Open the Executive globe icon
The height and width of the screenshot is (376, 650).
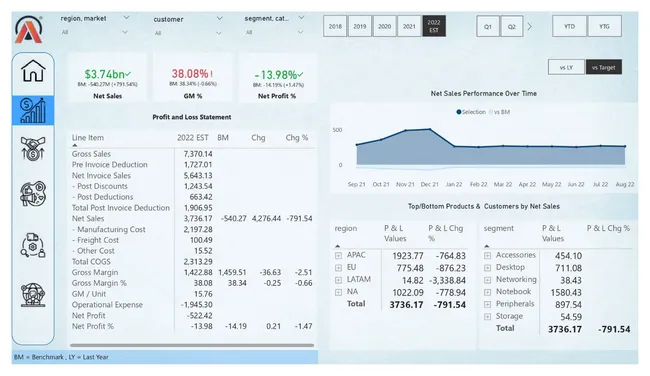tap(33, 295)
